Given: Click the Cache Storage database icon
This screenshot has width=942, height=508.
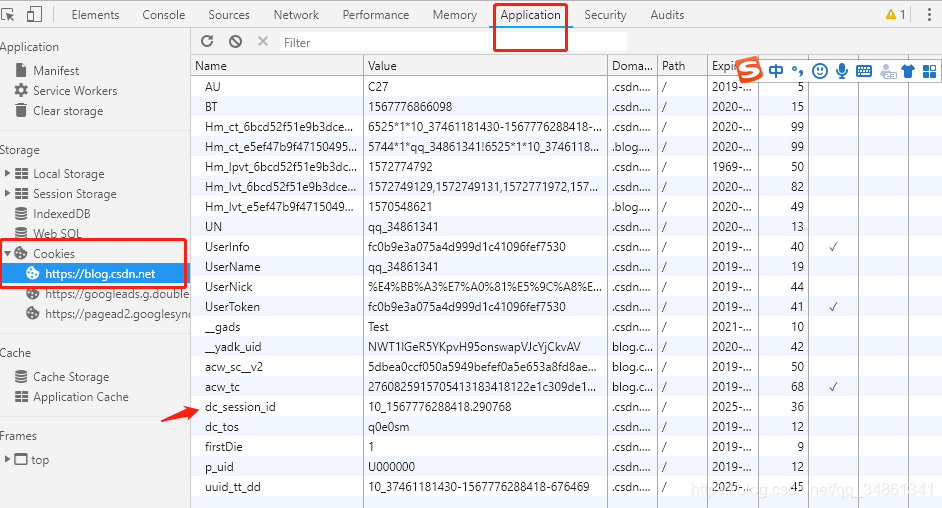Looking at the screenshot, I should (x=21, y=376).
